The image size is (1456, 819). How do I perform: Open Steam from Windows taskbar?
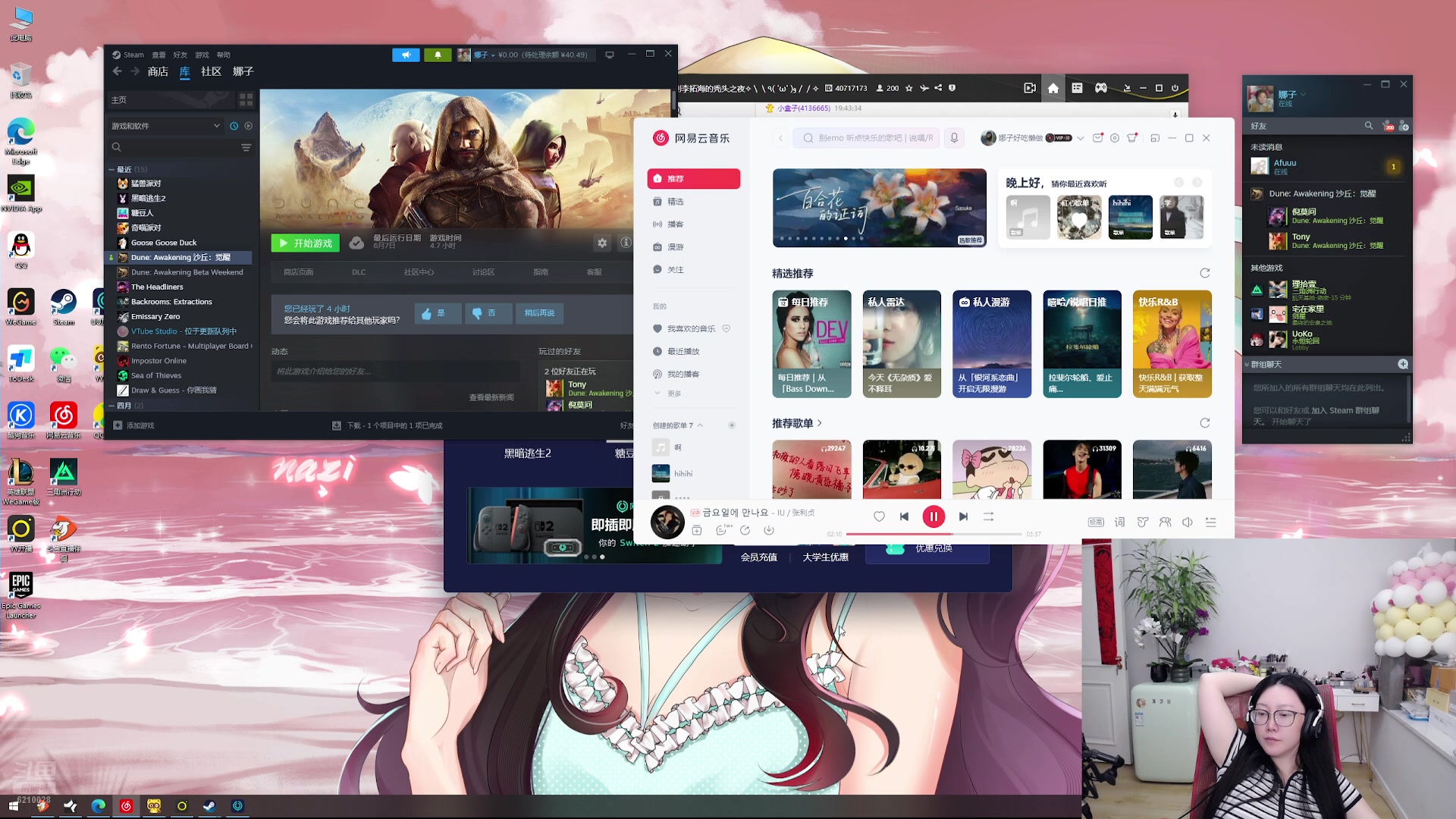[209, 805]
